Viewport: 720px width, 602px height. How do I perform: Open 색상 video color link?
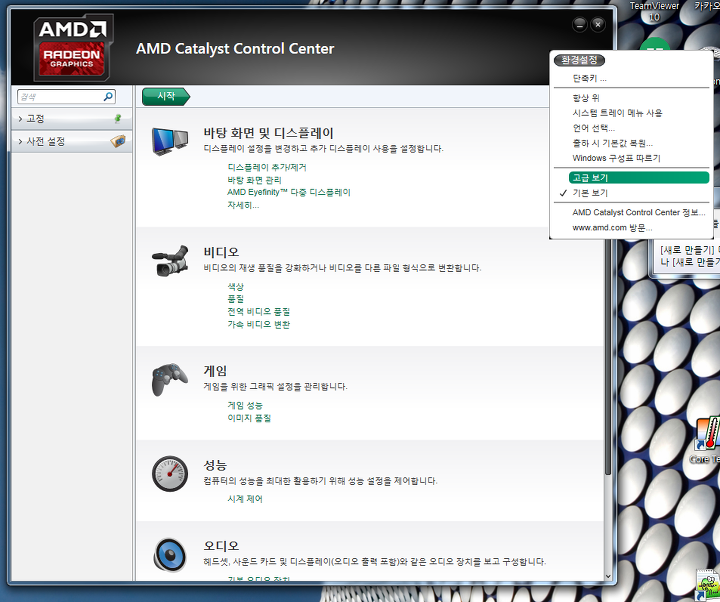pyautogui.click(x=236, y=287)
